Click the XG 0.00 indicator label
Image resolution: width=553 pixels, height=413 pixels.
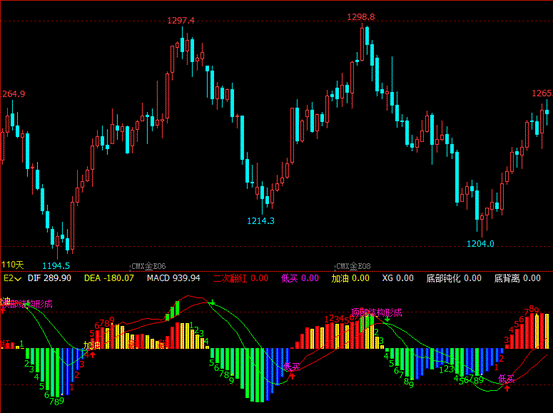click(398, 278)
